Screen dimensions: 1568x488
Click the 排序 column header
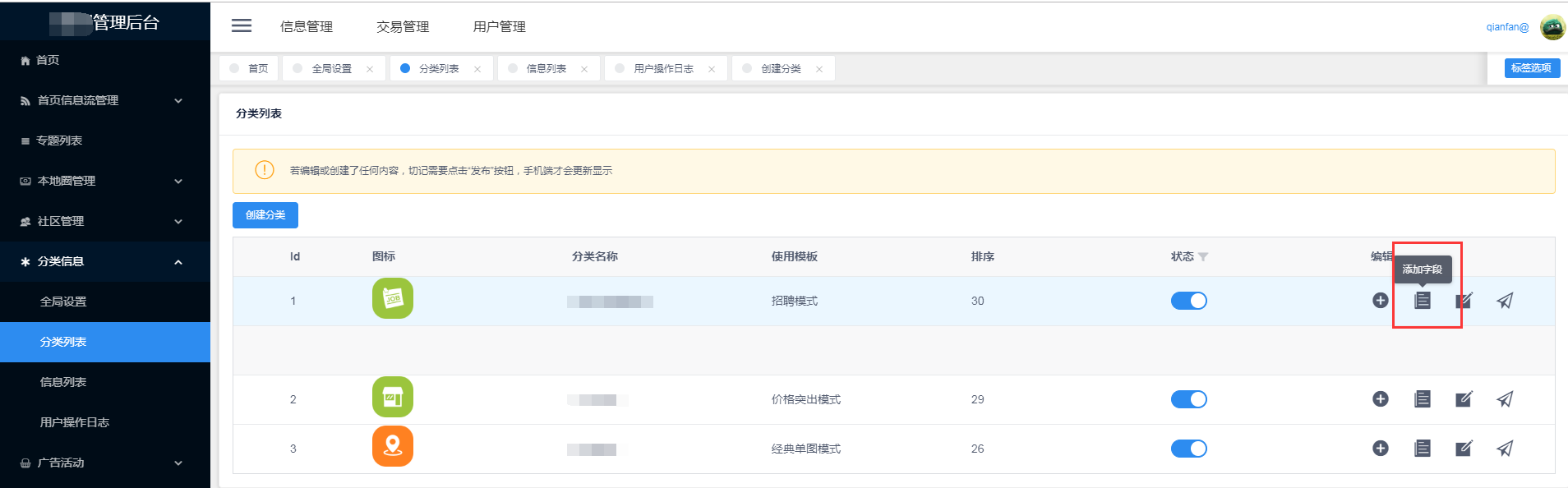[983, 256]
